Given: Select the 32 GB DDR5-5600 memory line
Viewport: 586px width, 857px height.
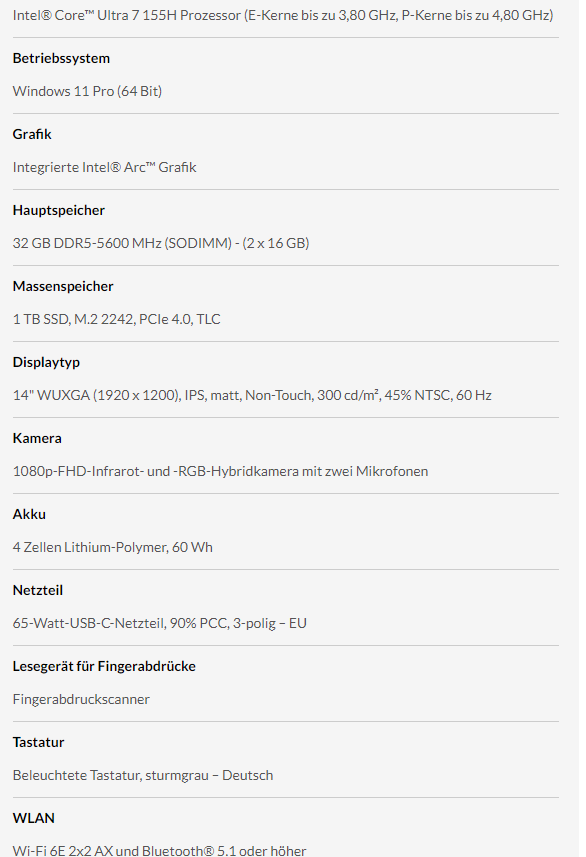Looking at the screenshot, I should pos(161,243).
